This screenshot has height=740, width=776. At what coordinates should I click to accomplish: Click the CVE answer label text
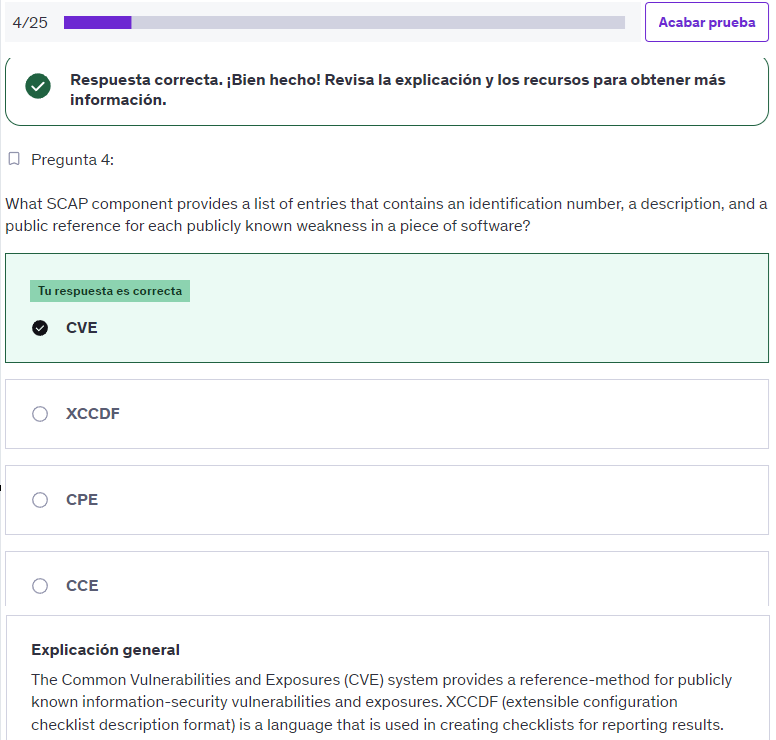pos(82,328)
